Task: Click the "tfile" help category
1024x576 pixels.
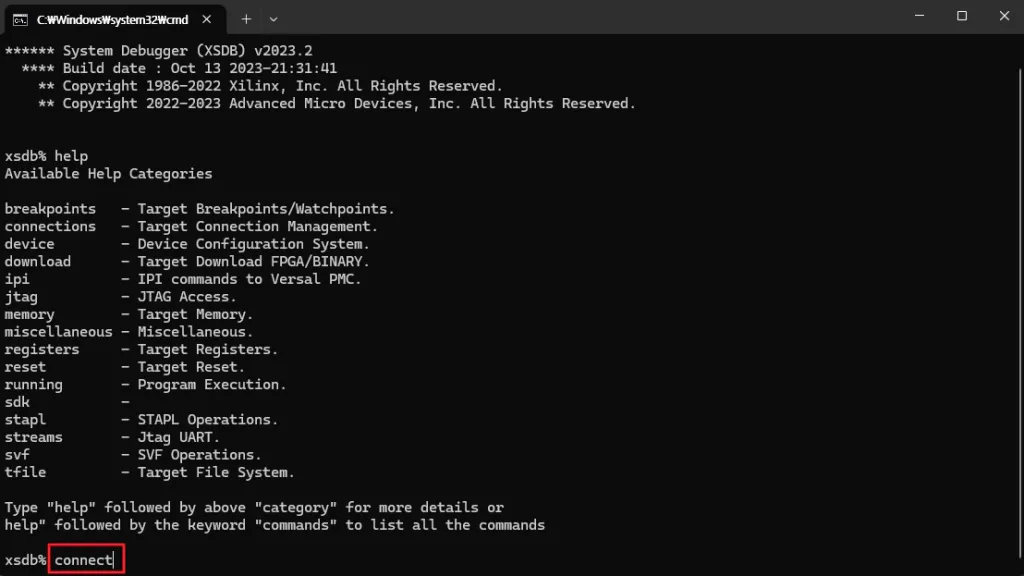Action: pyautogui.click(x=25, y=472)
